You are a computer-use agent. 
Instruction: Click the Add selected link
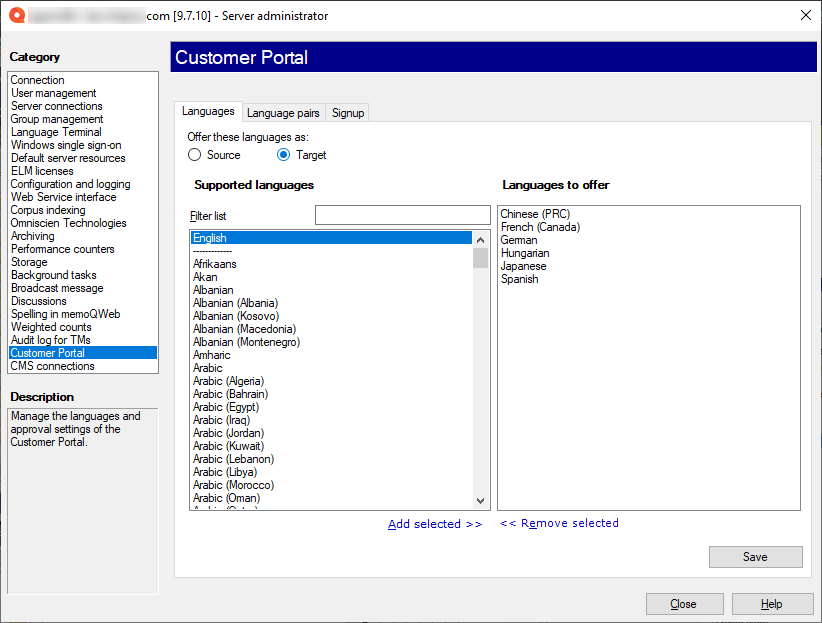434,524
